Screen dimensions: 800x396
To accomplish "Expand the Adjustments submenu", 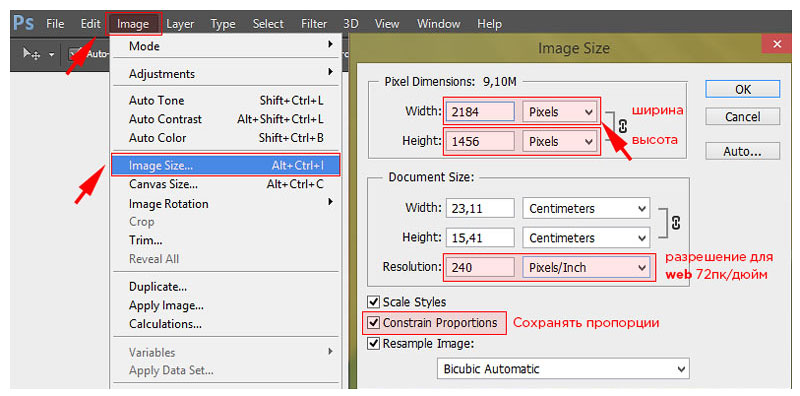I will point(226,73).
